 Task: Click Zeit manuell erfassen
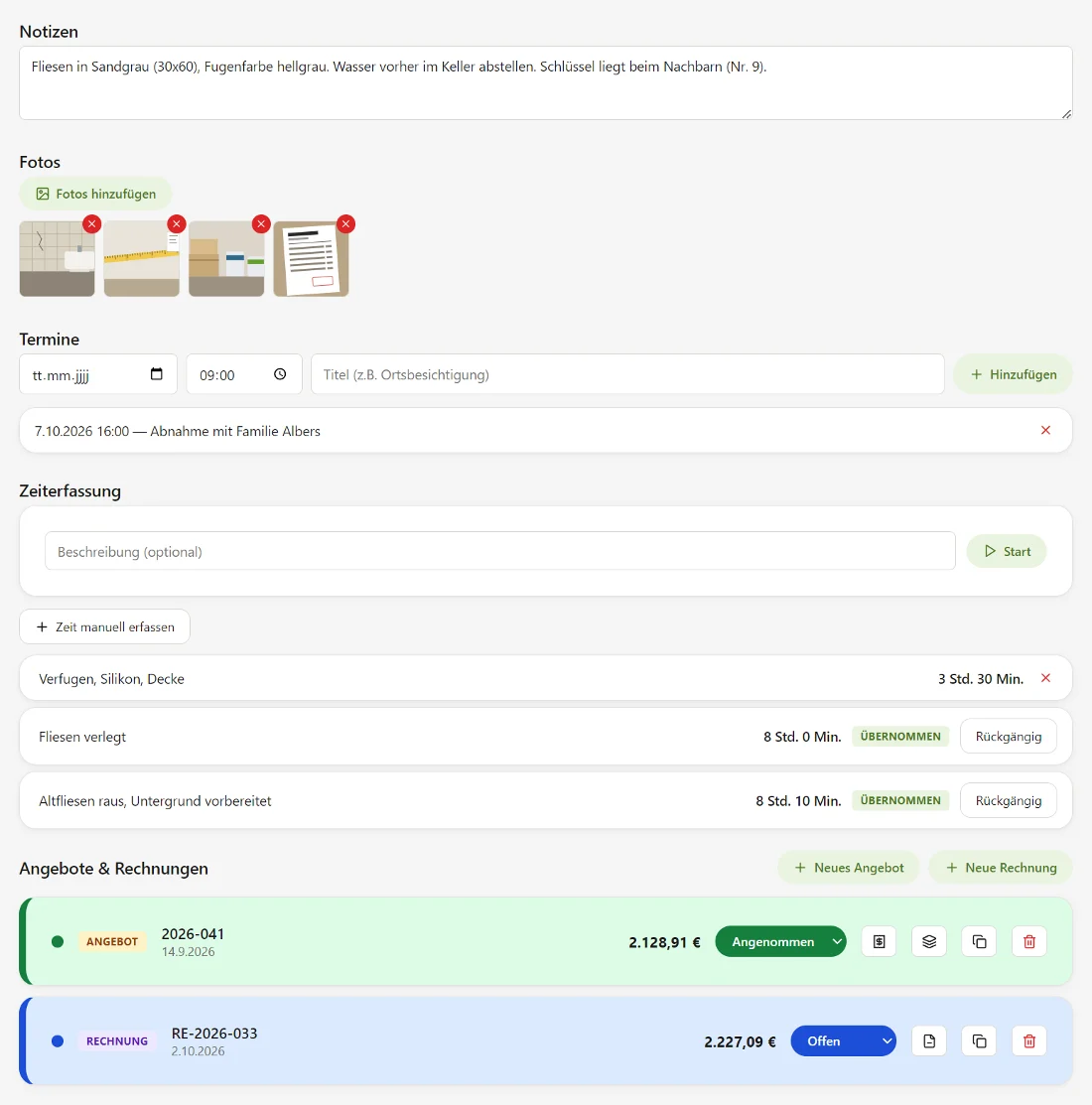pos(105,626)
